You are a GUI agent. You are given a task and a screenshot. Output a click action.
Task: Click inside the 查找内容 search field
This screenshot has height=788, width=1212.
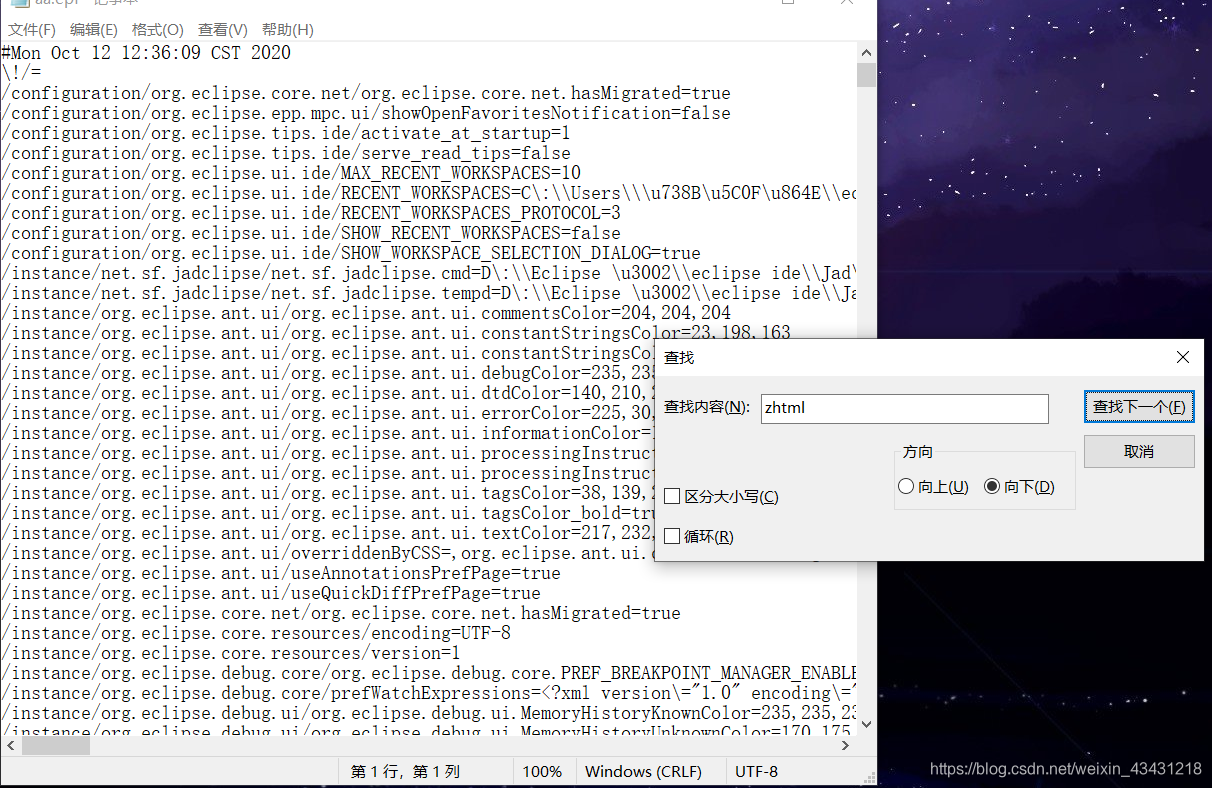click(x=905, y=408)
